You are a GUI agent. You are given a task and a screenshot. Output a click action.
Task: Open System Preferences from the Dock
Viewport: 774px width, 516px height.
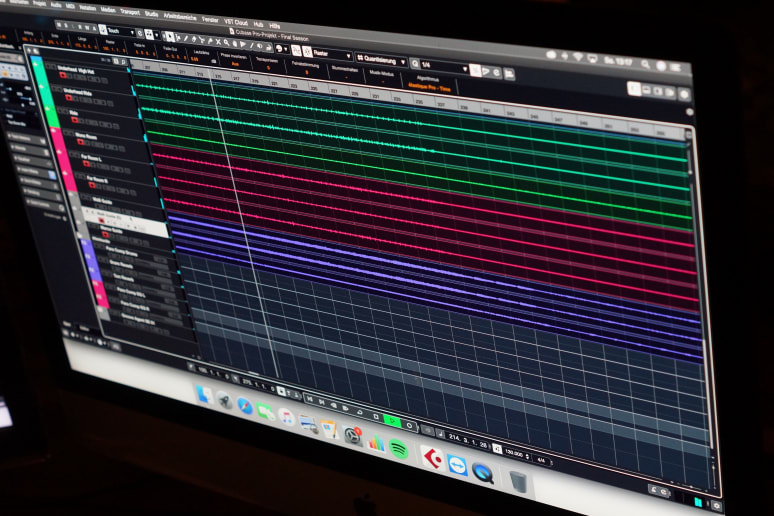coord(352,436)
